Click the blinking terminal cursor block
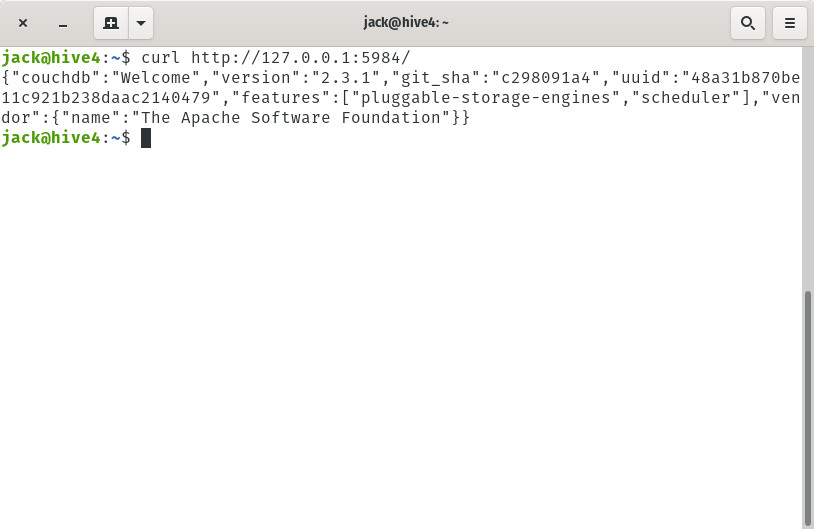The height and width of the screenshot is (529, 814). (146, 138)
